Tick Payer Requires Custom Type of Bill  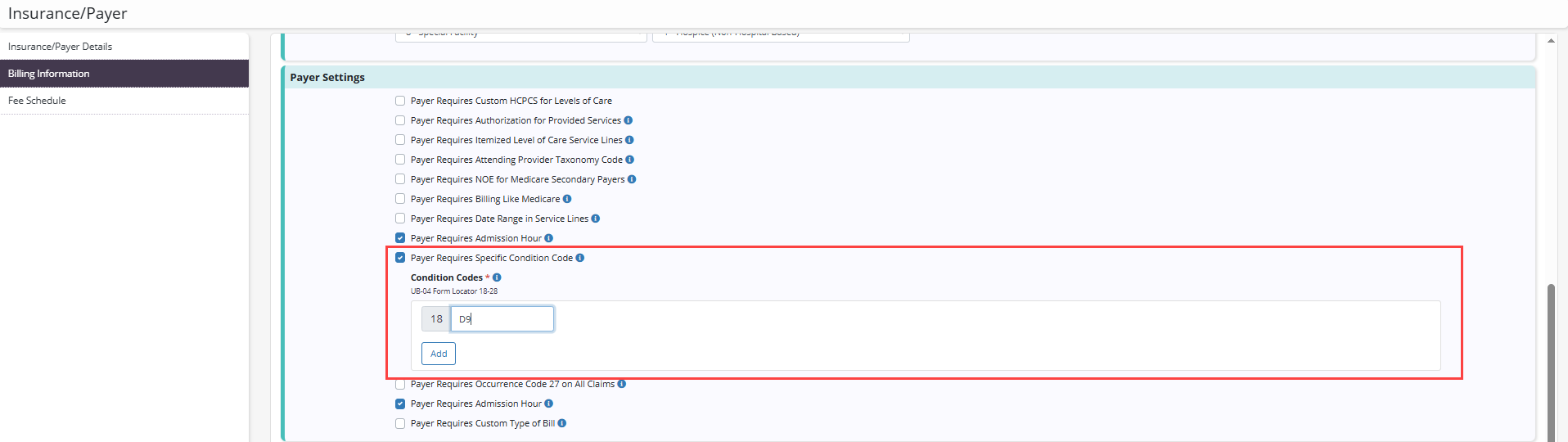(400, 423)
